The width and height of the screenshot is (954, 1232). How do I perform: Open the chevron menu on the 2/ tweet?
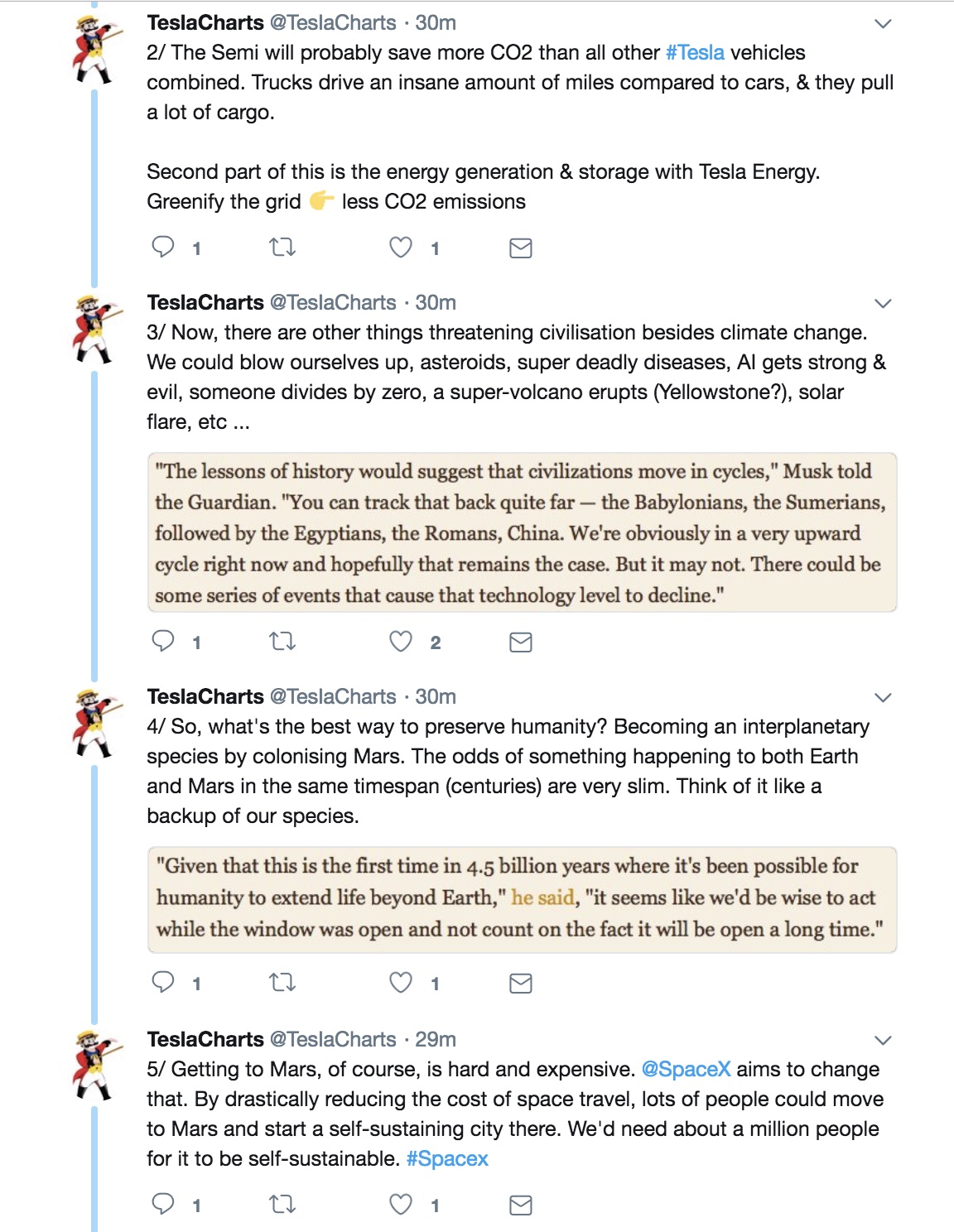point(883,23)
